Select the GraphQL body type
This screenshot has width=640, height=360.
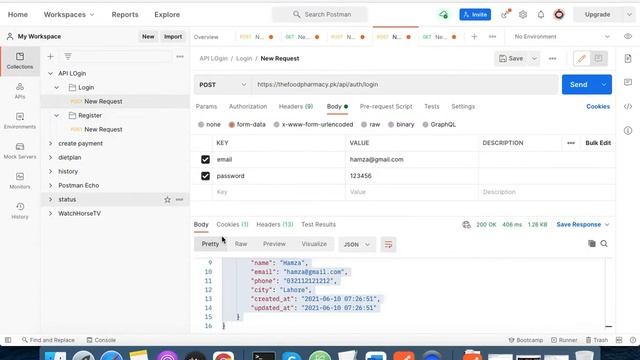pyautogui.click(x=425, y=124)
